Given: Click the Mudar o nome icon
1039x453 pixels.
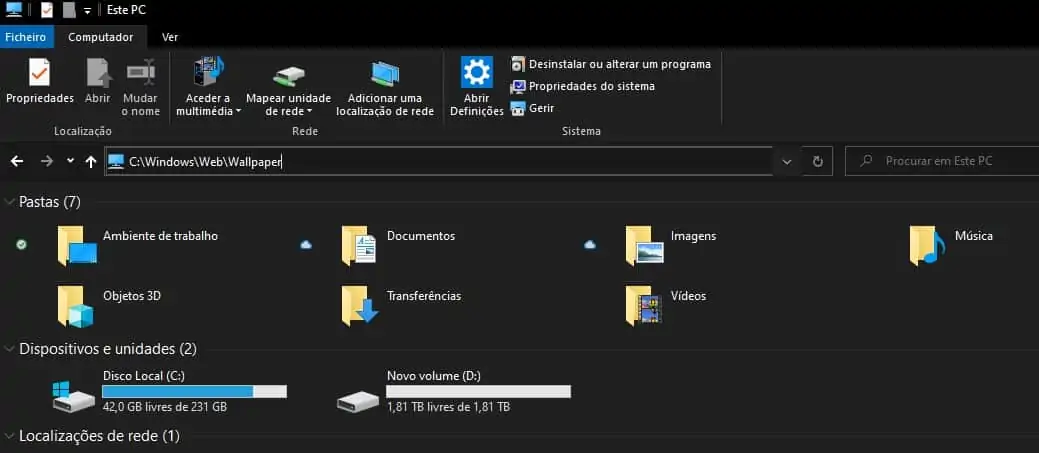Looking at the screenshot, I should [x=140, y=72].
